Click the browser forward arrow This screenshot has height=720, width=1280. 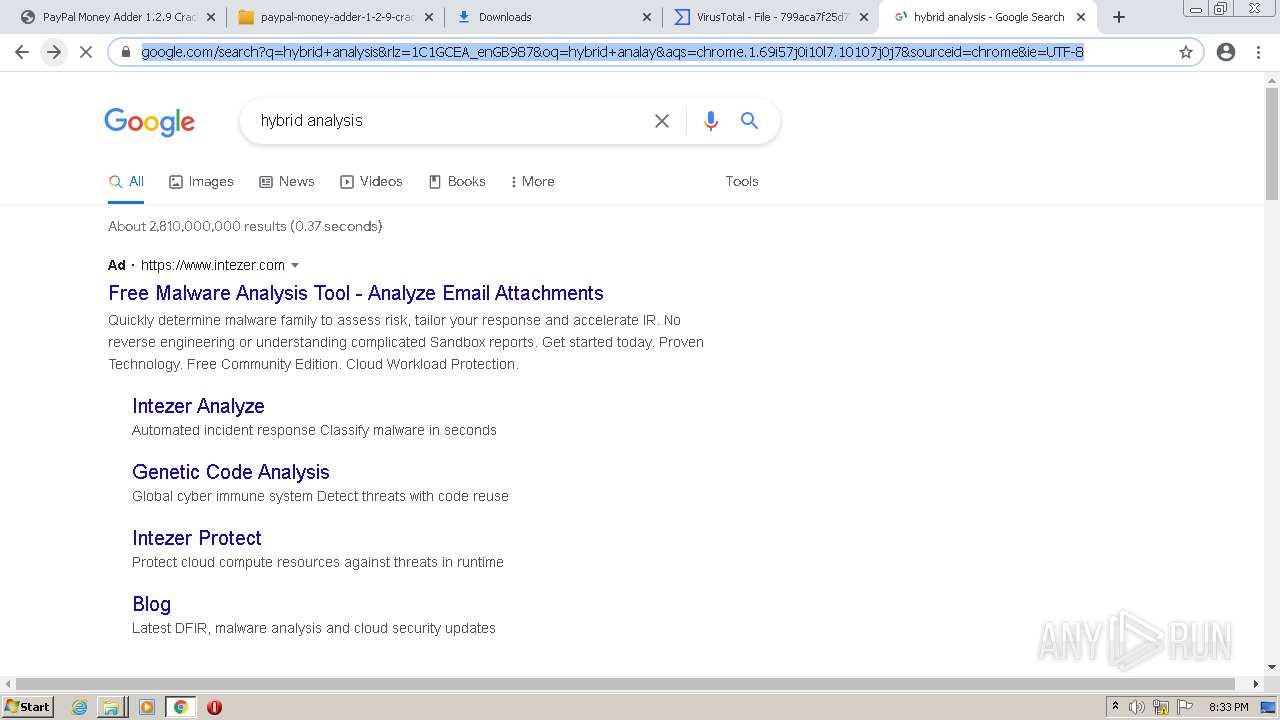(x=54, y=52)
